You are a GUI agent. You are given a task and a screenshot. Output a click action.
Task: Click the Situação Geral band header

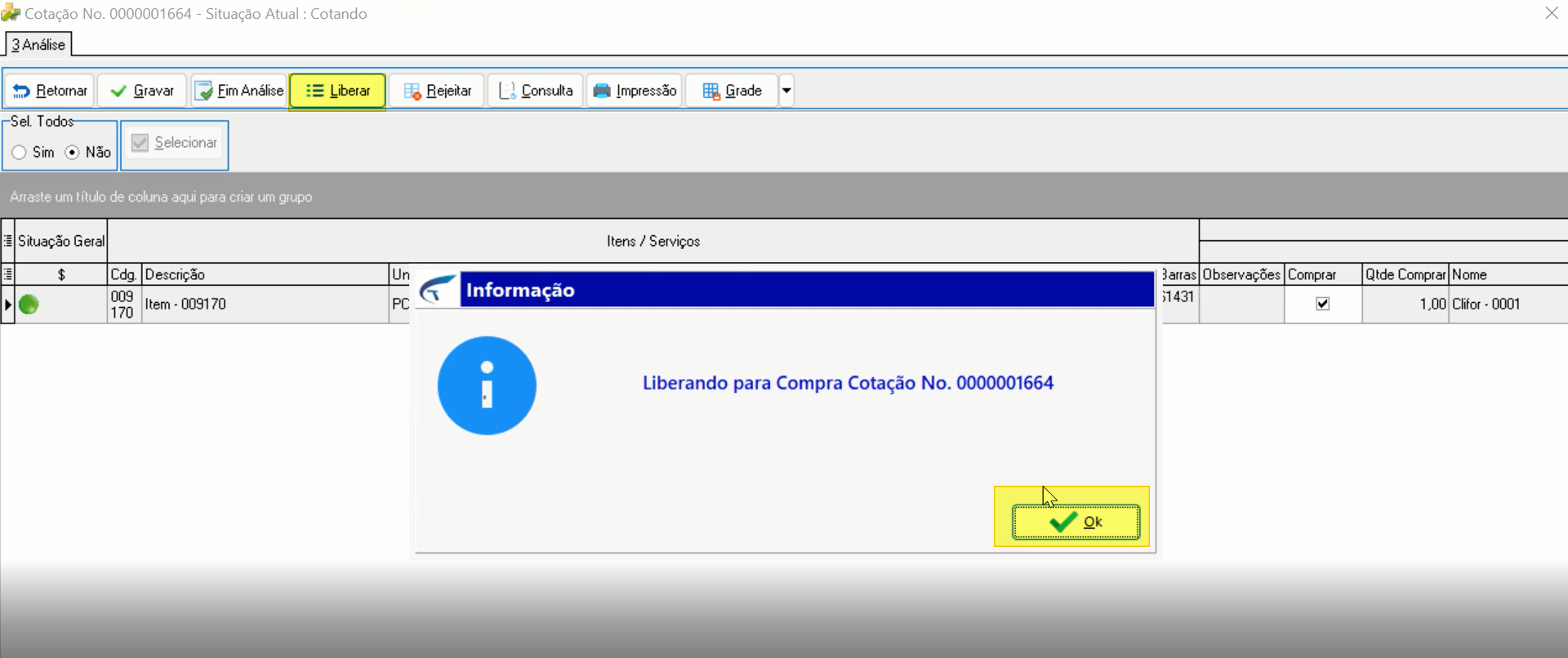(x=61, y=241)
